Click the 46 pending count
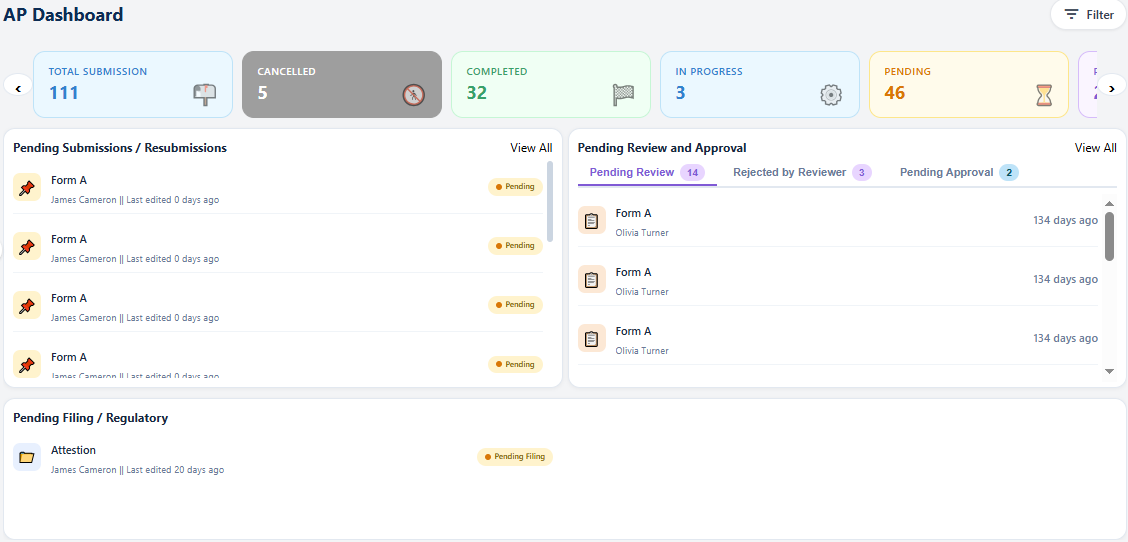Screen dimensions: 1128x542 point(895,93)
